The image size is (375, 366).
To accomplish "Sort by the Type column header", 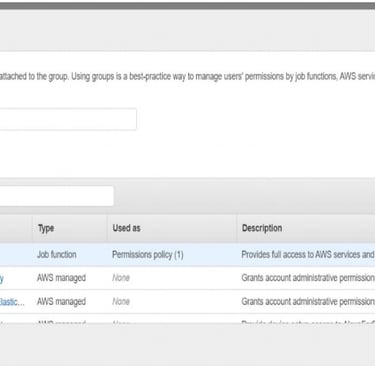I will 46,228.
